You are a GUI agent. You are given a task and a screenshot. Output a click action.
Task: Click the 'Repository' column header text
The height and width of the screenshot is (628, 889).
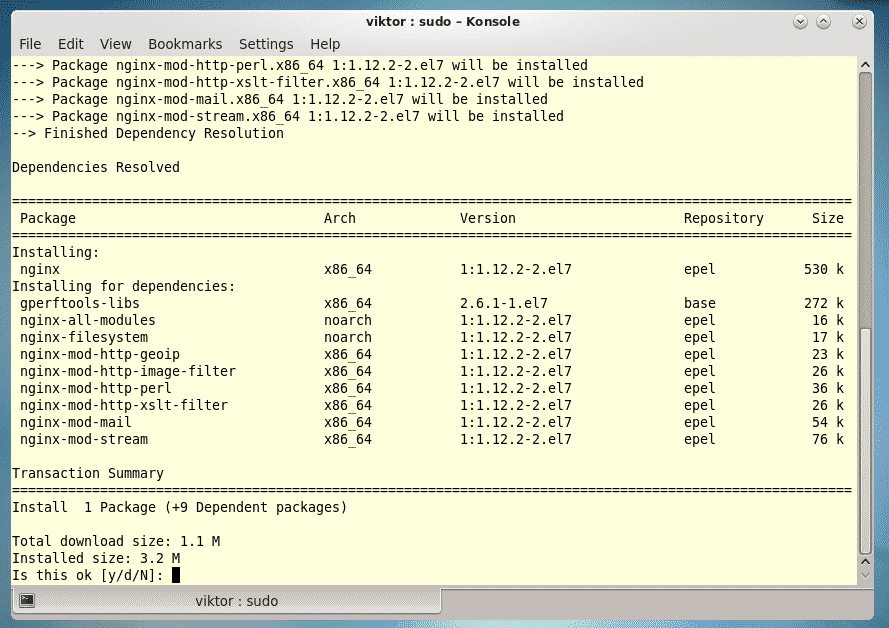pyautogui.click(x=723, y=218)
